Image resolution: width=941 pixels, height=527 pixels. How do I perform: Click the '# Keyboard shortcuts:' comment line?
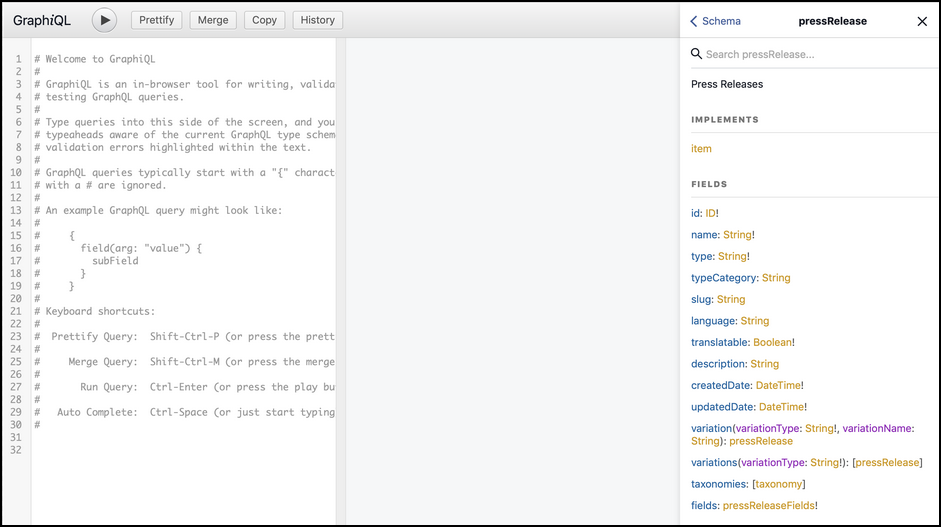click(95, 311)
